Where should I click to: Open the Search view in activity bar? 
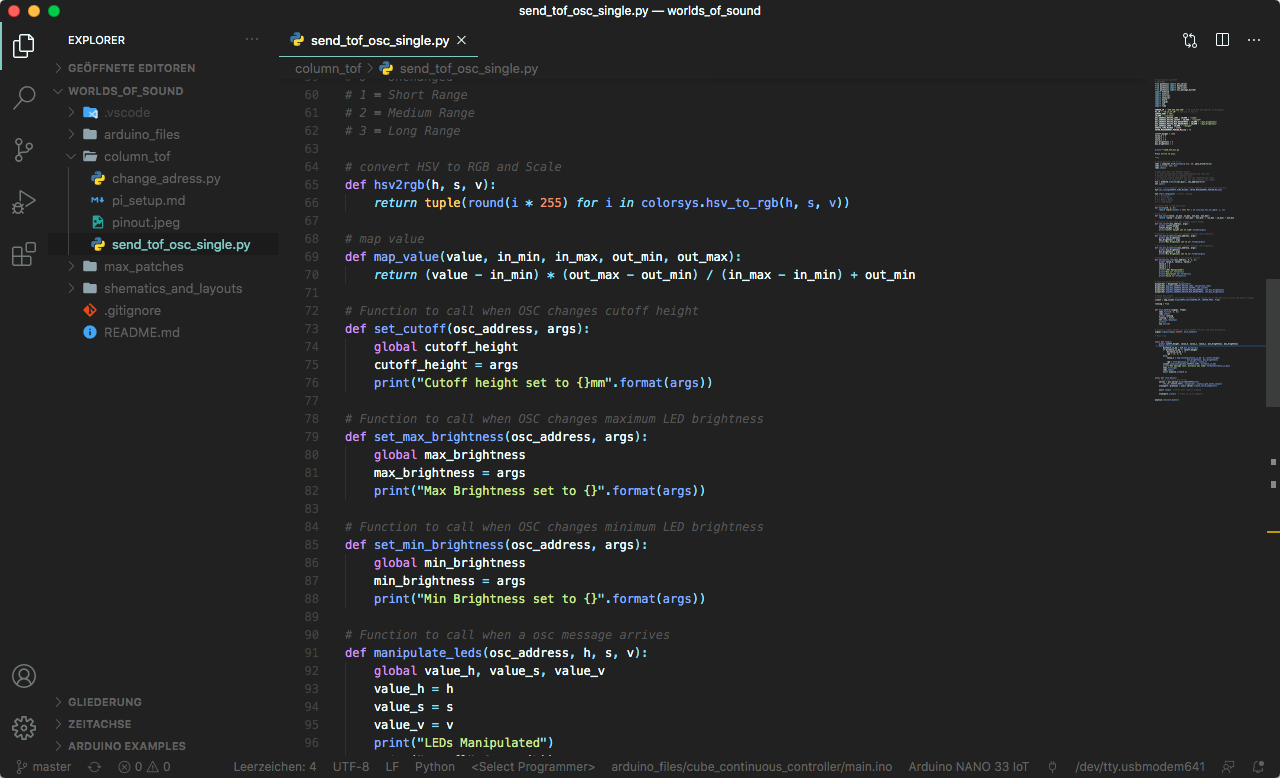[24, 98]
